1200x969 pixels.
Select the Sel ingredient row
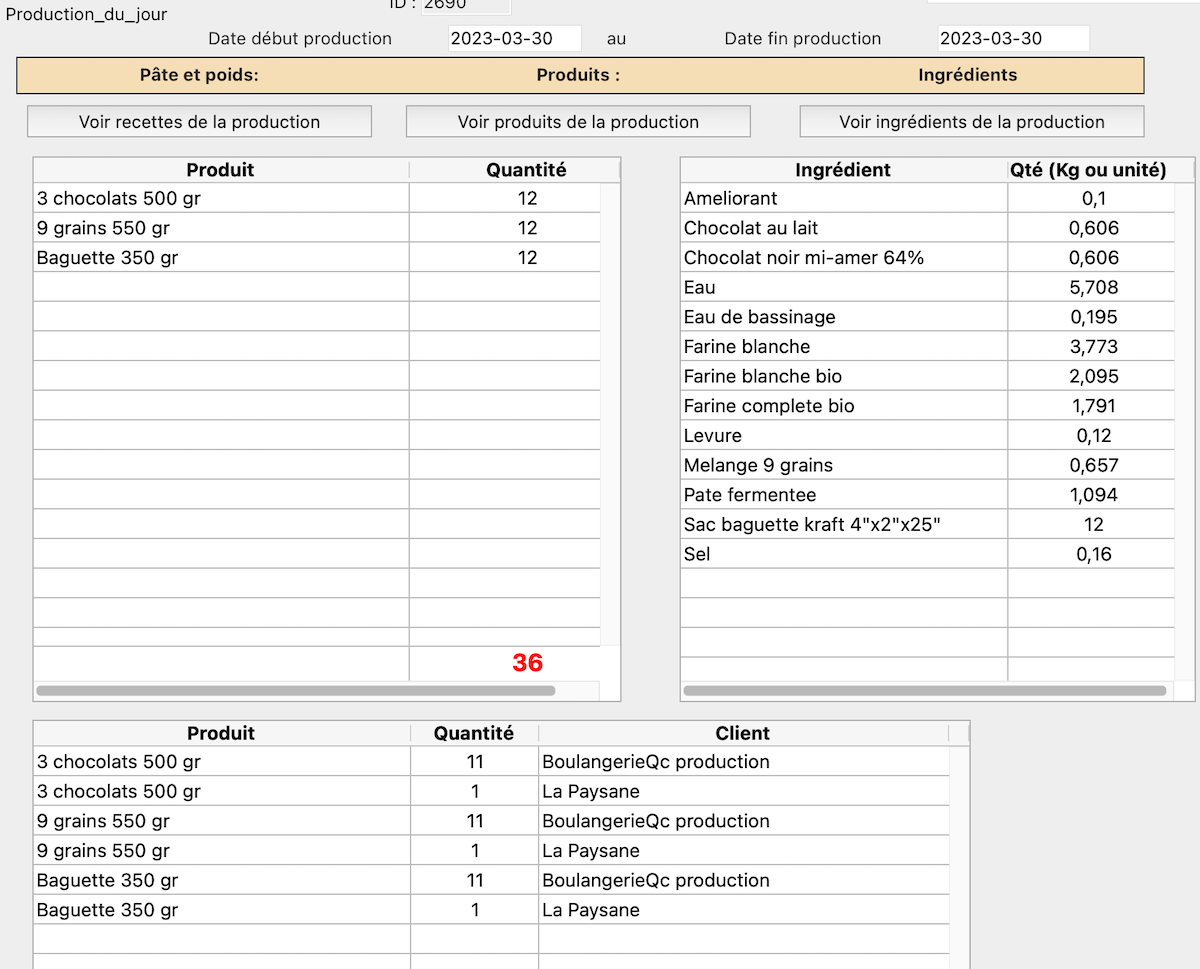[927, 554]
